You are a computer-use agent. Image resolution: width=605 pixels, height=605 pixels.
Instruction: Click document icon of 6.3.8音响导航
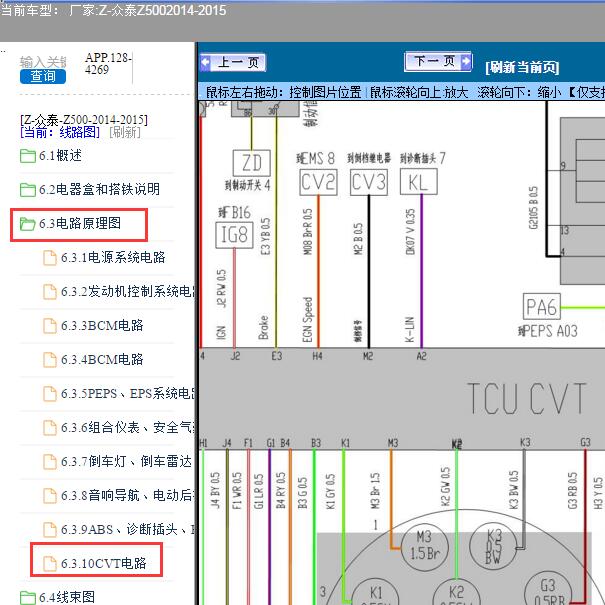pos(49,495)
